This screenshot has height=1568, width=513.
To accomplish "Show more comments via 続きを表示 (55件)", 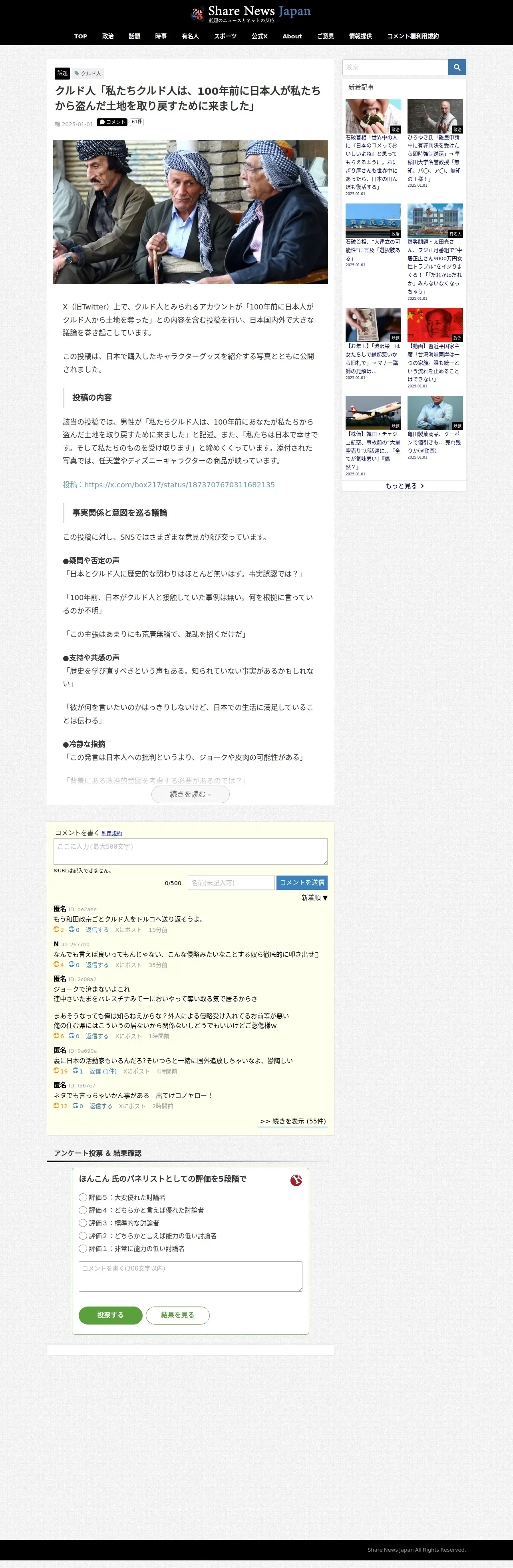I will point(293,1121).
